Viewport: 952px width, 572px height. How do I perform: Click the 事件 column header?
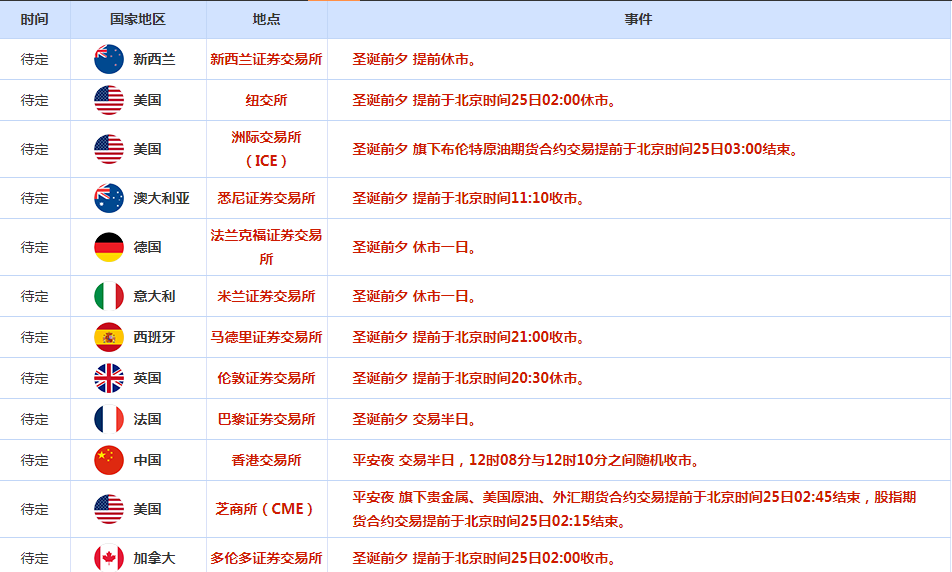coord(638,19)
